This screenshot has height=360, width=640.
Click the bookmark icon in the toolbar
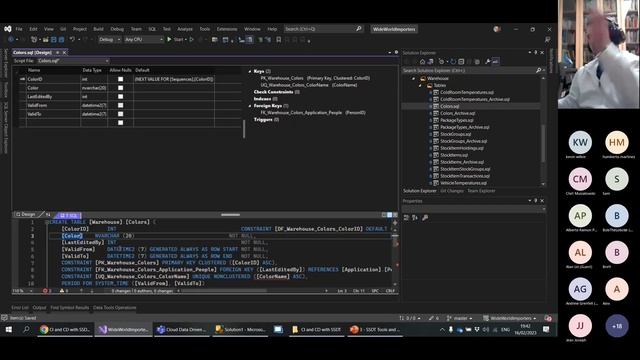coord(278,40)
